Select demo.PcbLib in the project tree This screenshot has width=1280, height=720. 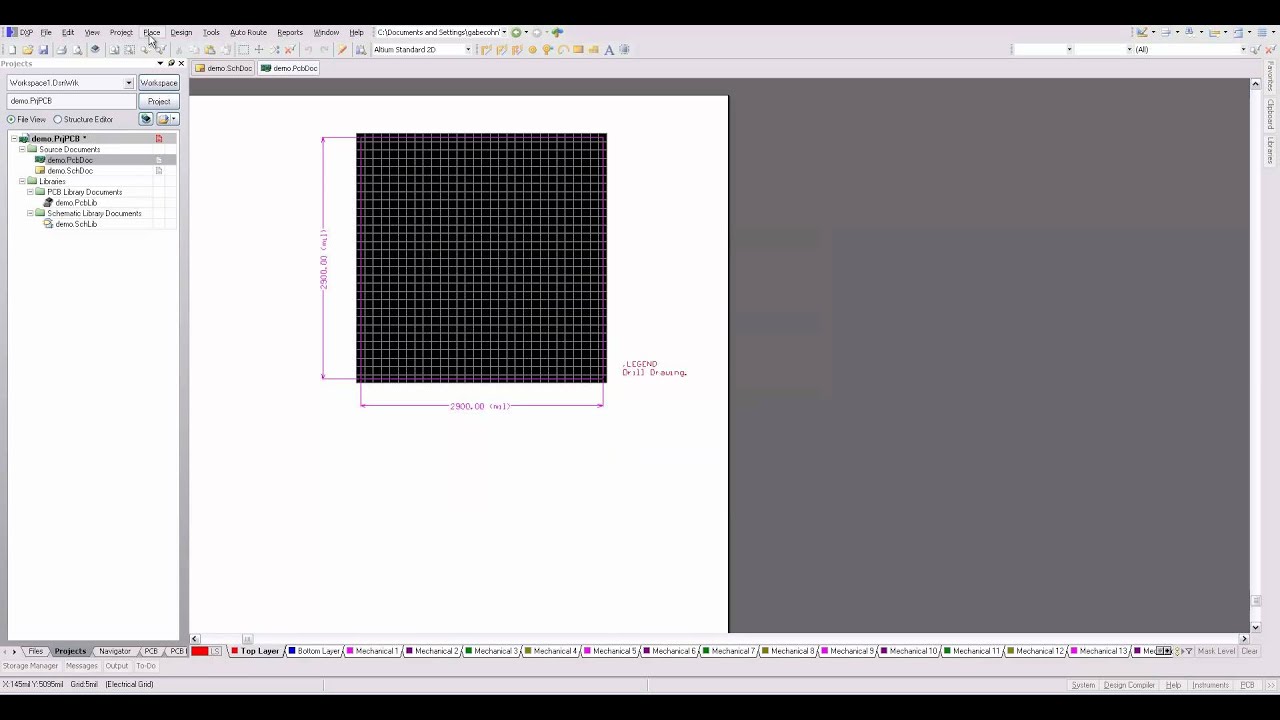76,203
